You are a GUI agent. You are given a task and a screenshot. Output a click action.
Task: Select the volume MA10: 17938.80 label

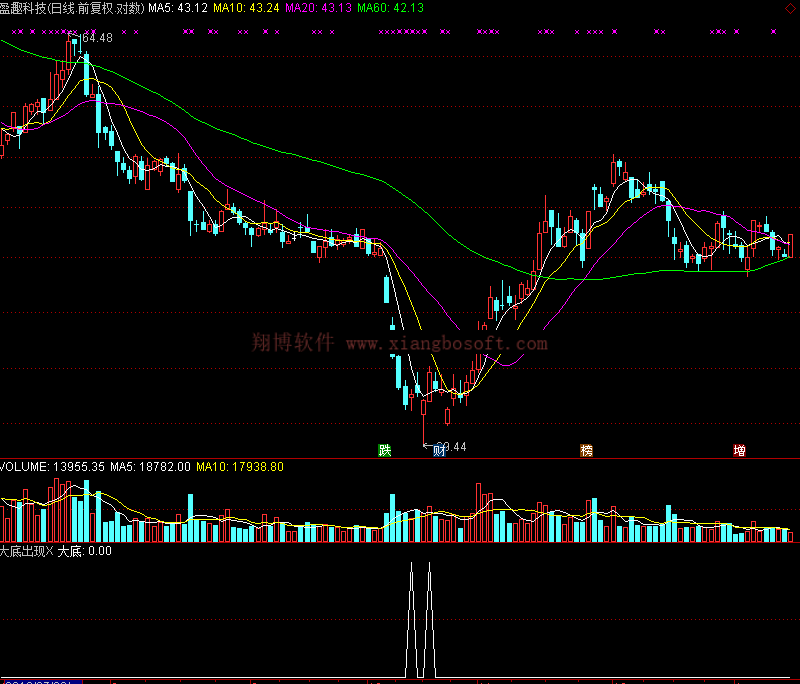pyautogui.click(x=240, y=467)
